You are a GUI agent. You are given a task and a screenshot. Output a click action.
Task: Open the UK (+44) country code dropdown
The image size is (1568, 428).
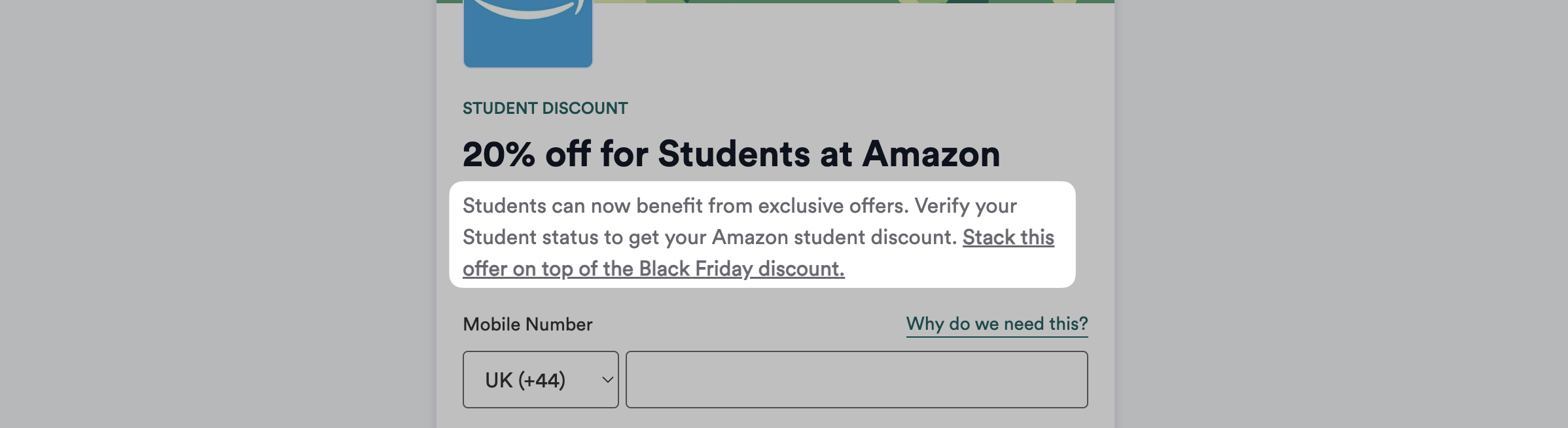541,380
